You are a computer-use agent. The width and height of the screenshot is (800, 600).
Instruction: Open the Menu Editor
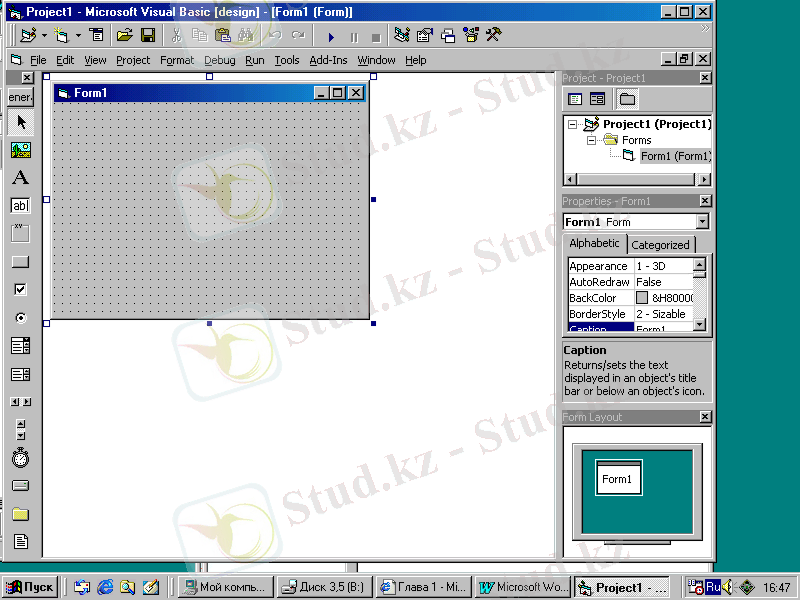[x=96, y=35]
